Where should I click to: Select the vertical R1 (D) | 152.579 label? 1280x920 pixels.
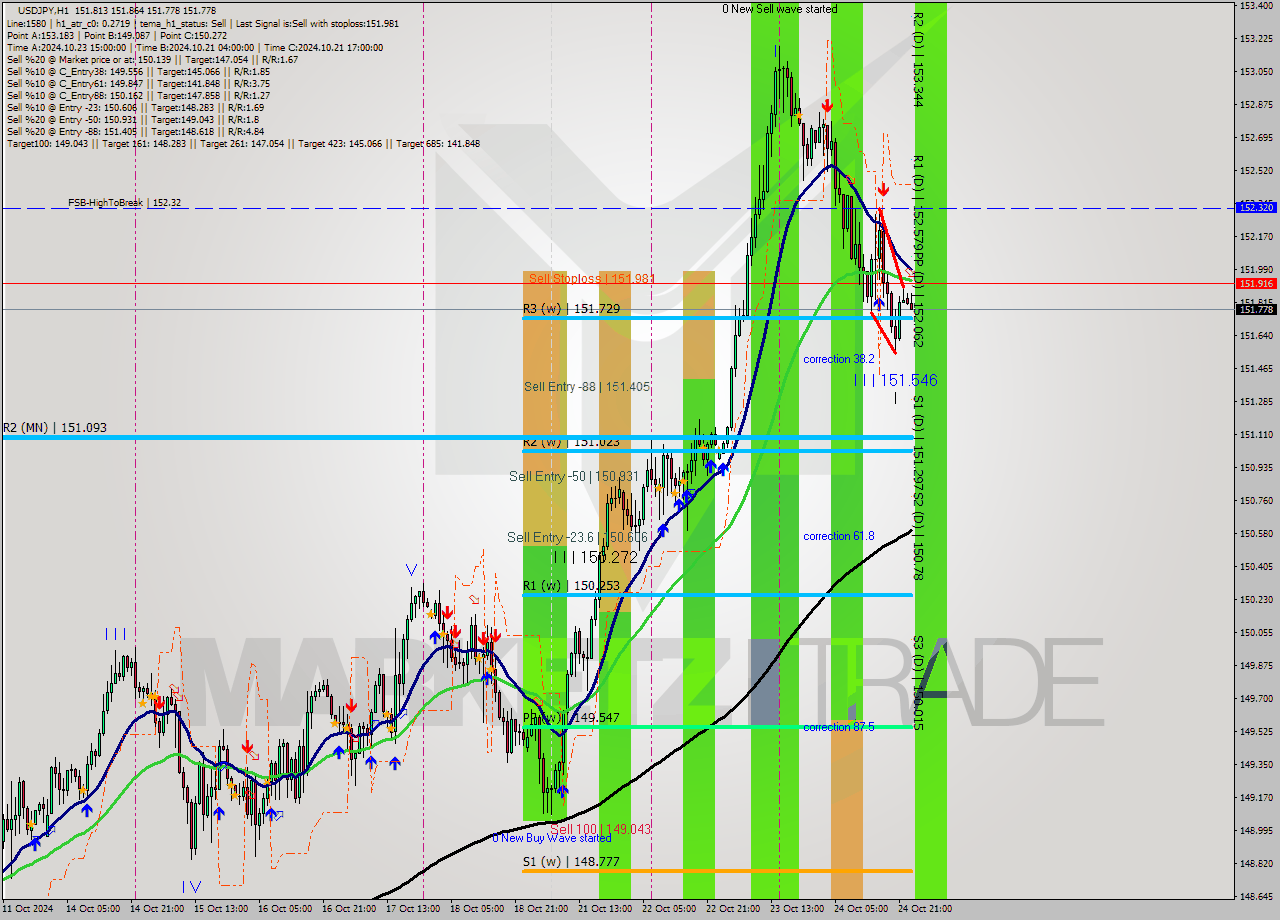(x=918, y=204)
